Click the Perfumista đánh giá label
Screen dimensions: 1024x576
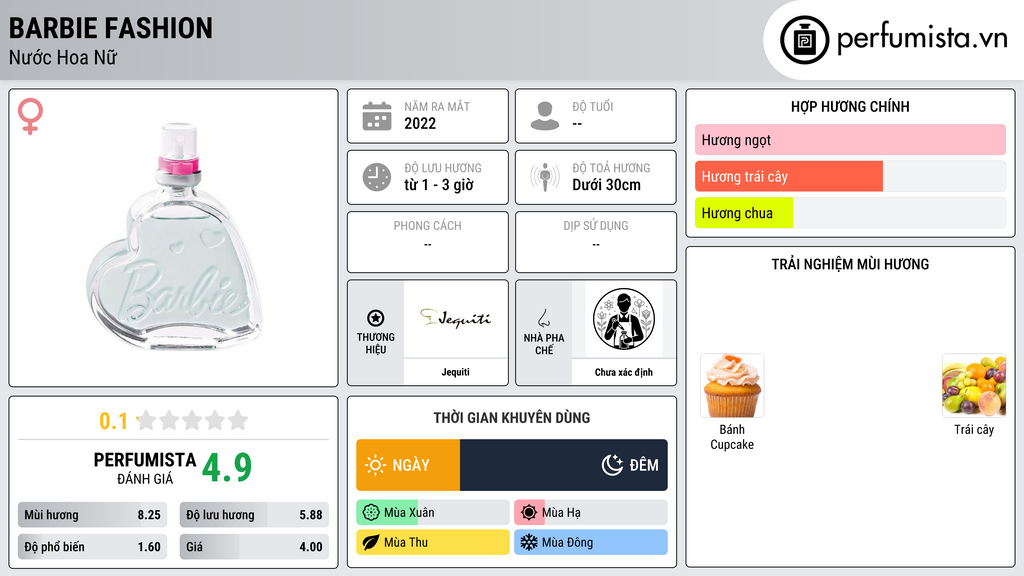145,468
